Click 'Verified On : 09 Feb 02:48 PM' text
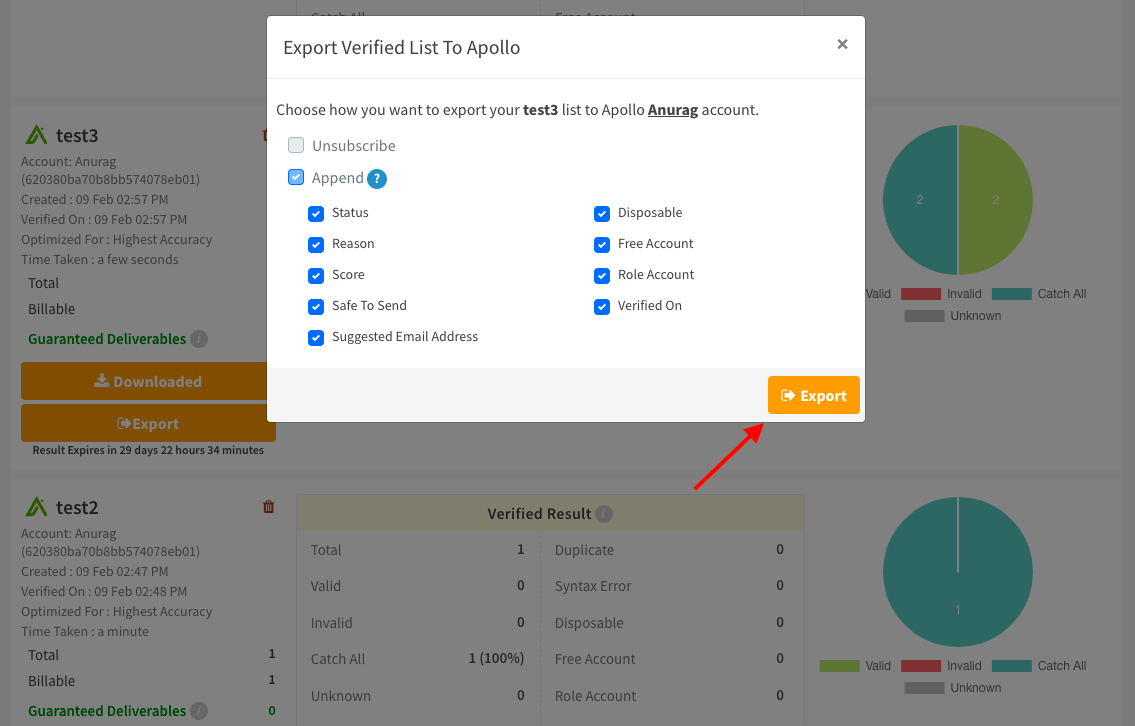The width and height of the screenshot is (1135, 726). pos(104,591)
